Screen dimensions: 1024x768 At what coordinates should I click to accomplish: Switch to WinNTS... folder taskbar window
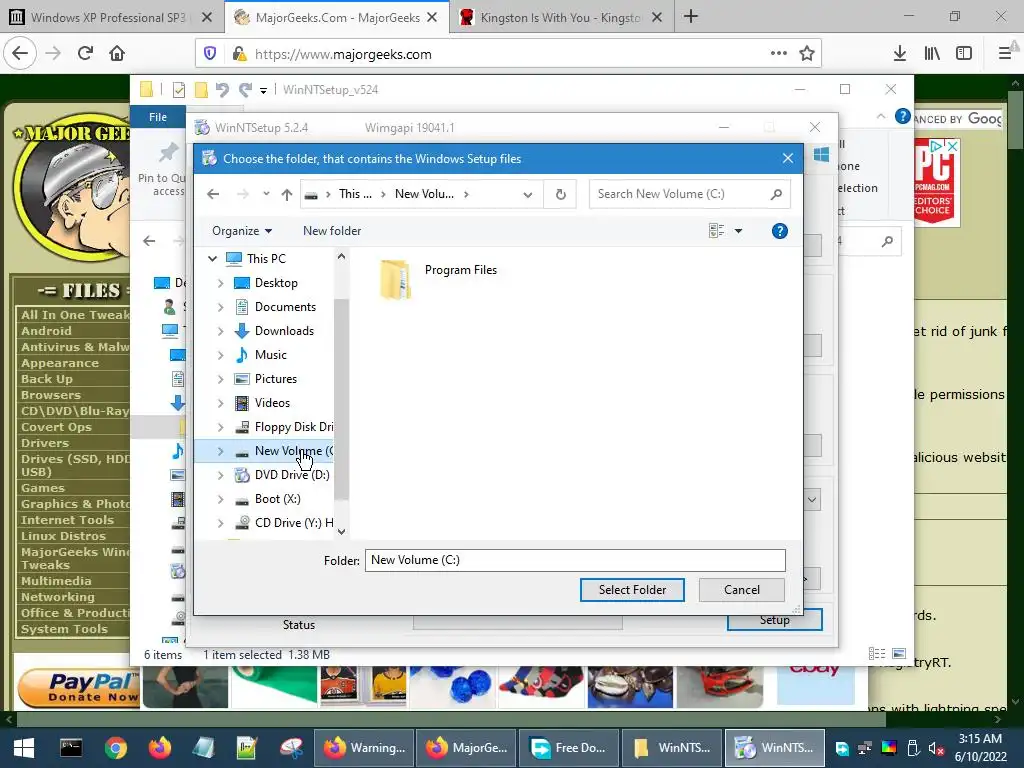pyautogui.click(x=673, y=748)
